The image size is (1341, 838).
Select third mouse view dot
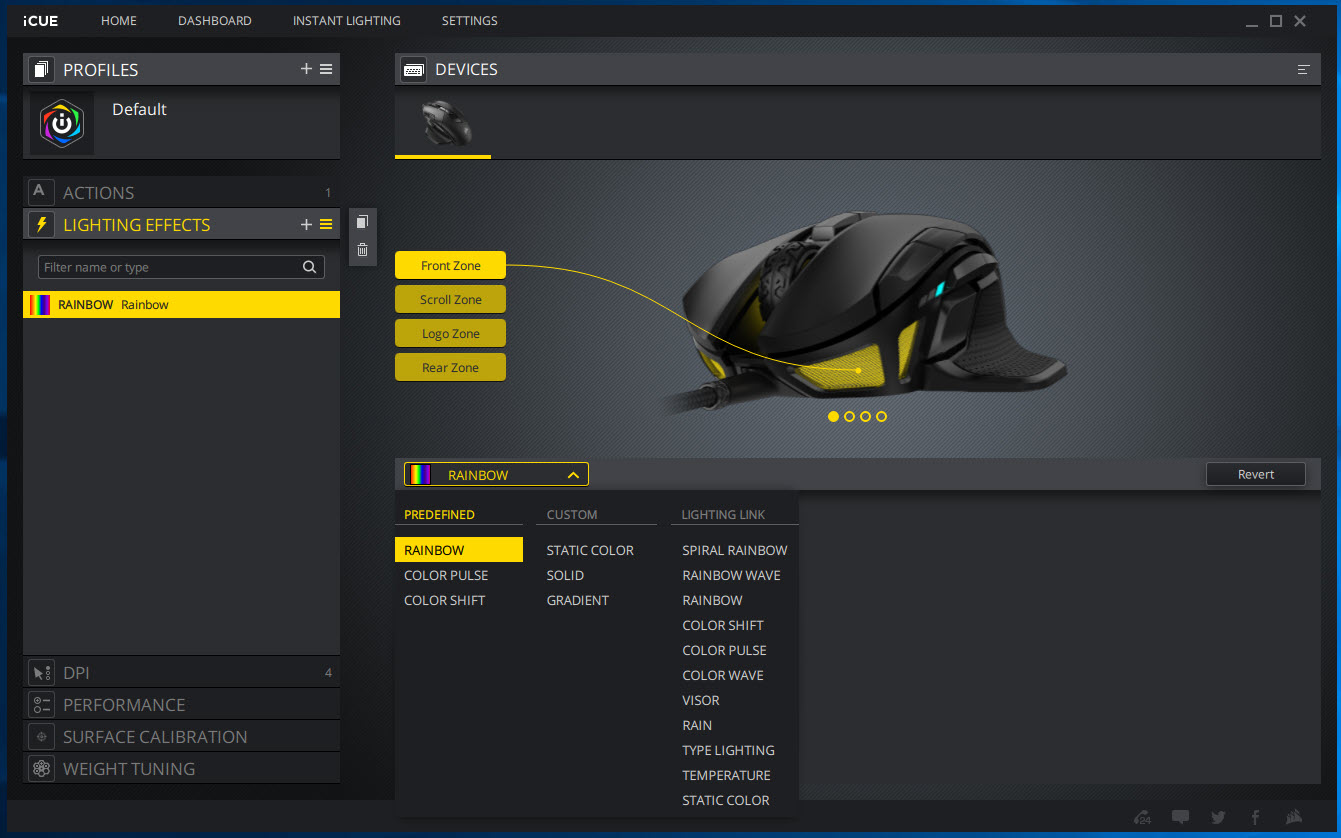pos(865,416)
